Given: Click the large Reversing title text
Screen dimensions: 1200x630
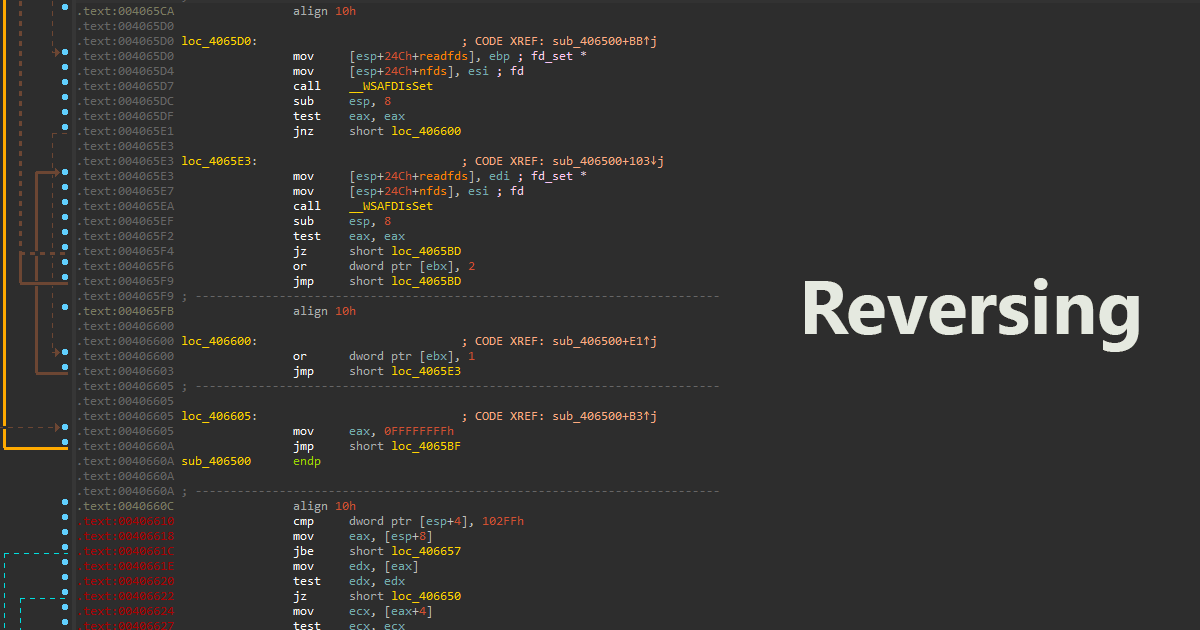Looking at the screenshot, I should tap(970, 310).
